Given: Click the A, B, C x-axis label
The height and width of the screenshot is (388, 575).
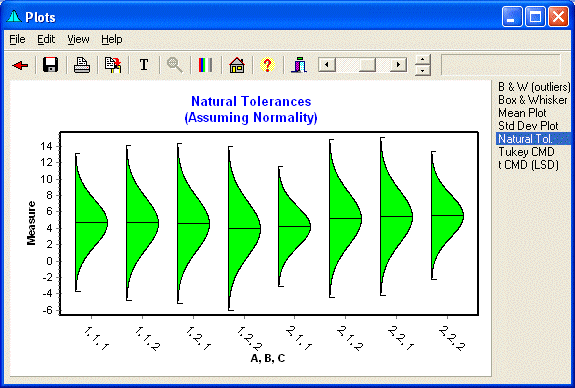Looking at the screenshot, I should 268,358.
